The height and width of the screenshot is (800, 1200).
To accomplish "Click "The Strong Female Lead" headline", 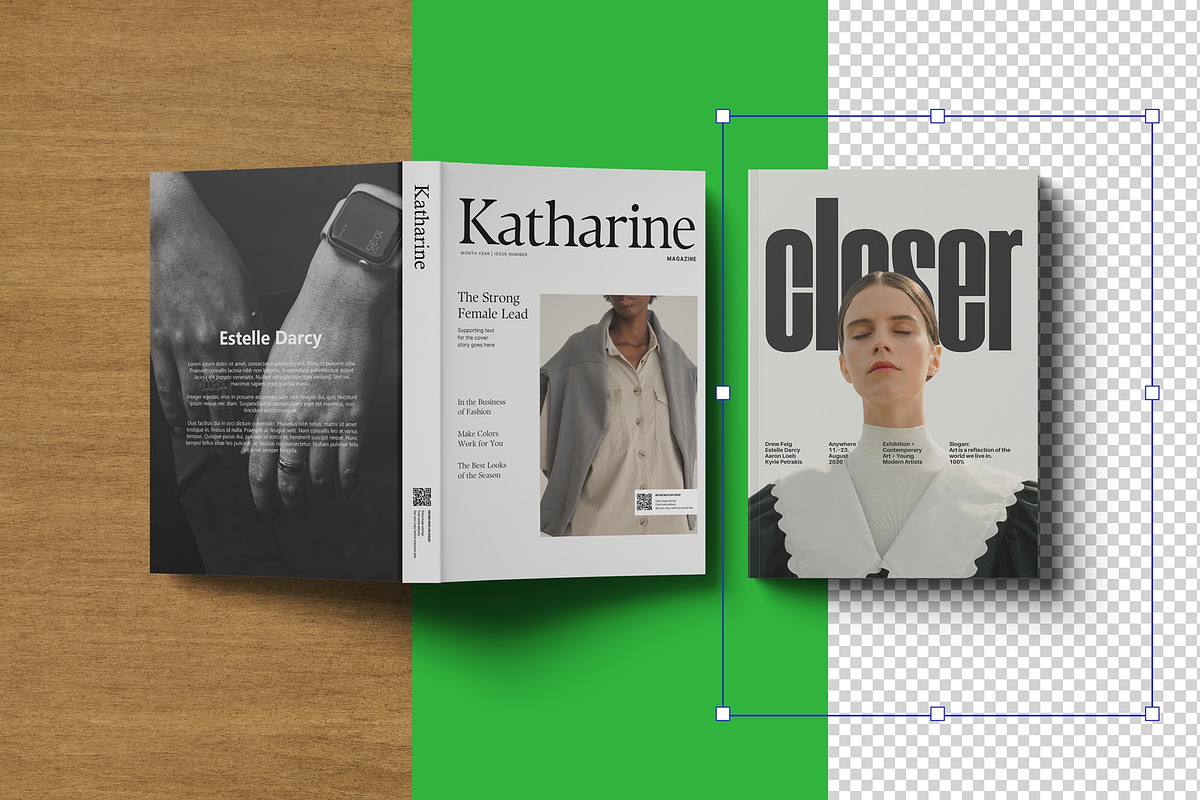I will click(x=492, y=306).
